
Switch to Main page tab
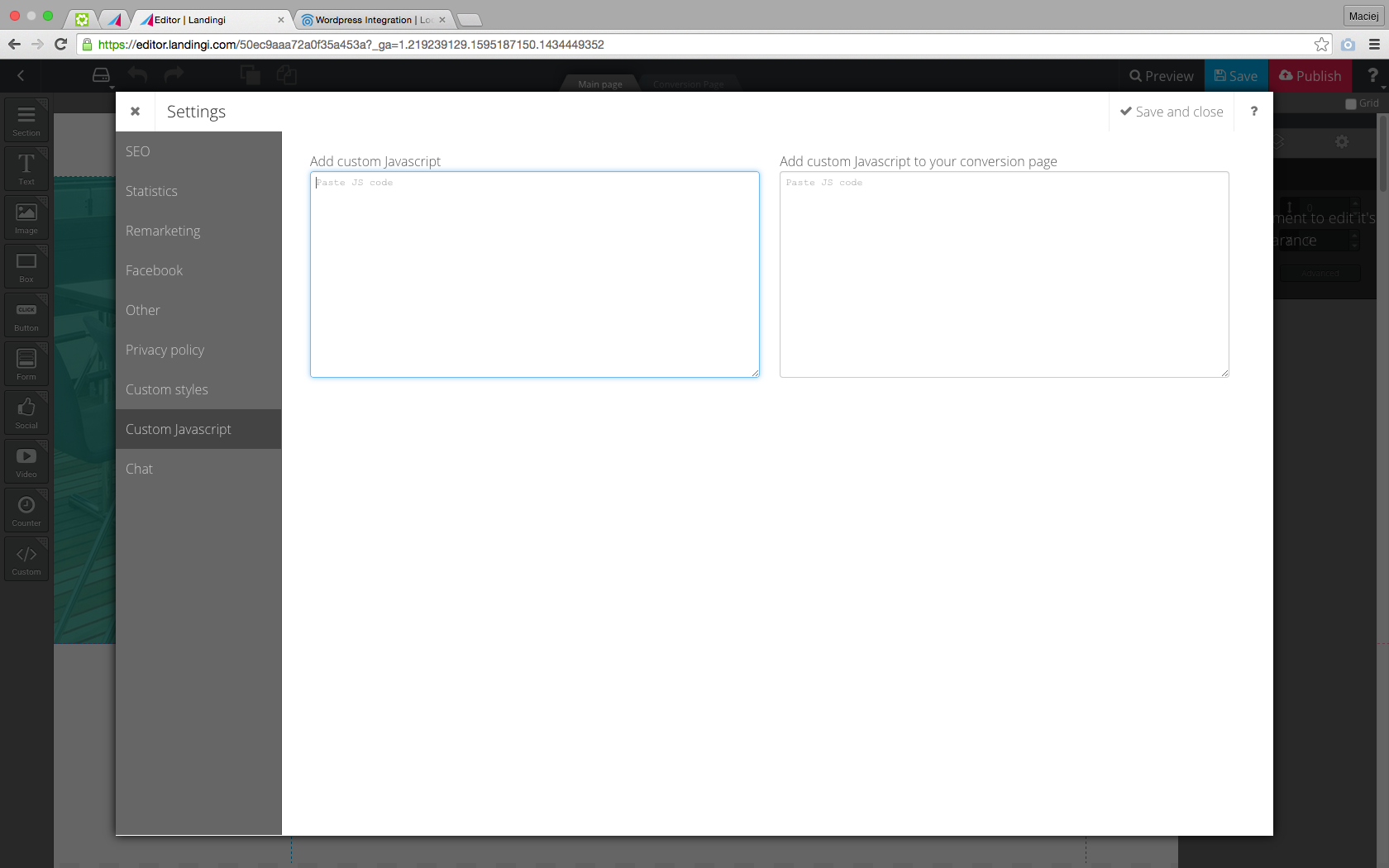point(600,83)
